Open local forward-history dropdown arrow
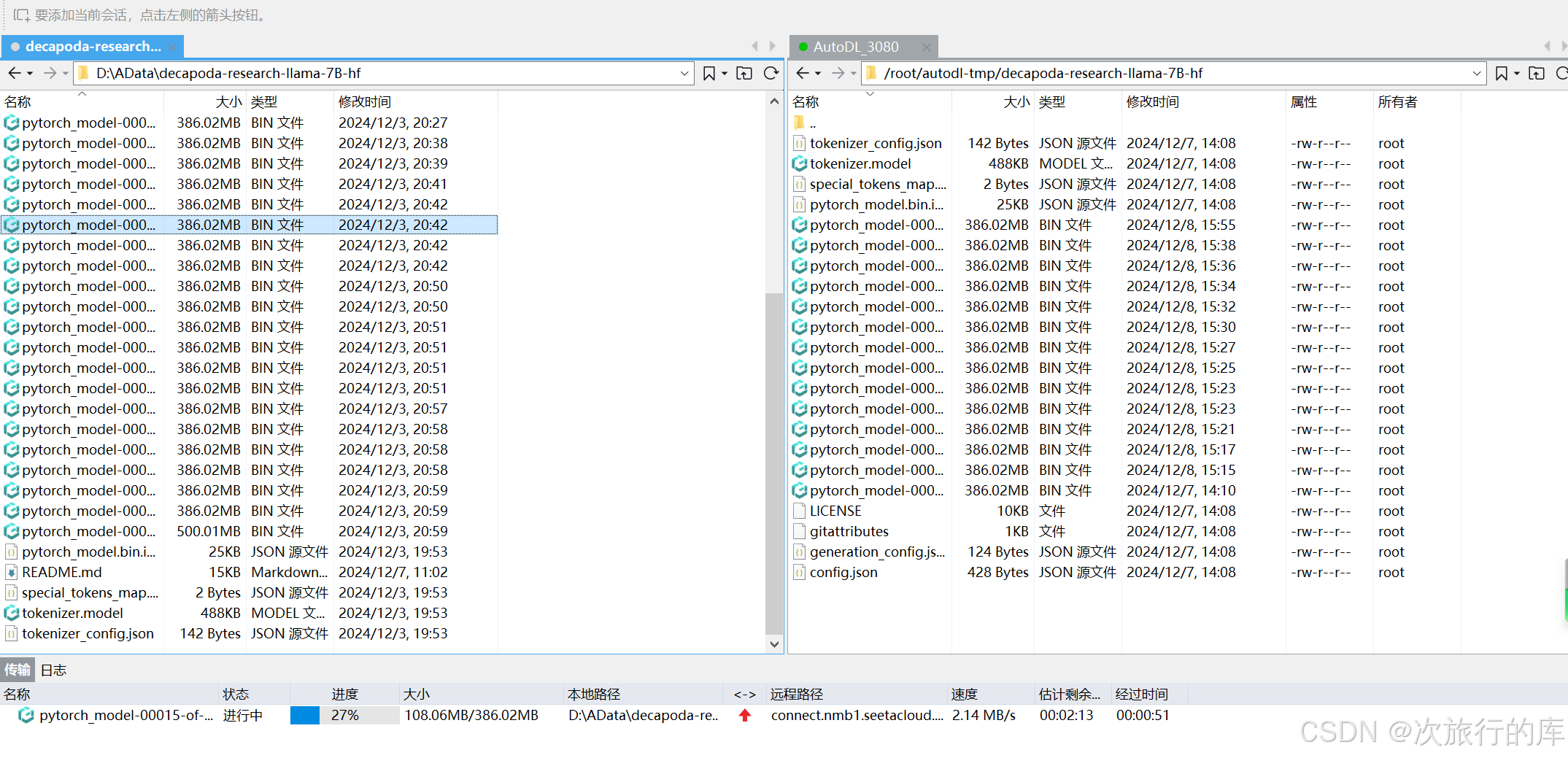This screenshot has width=1568, height=758. (65, 74)
